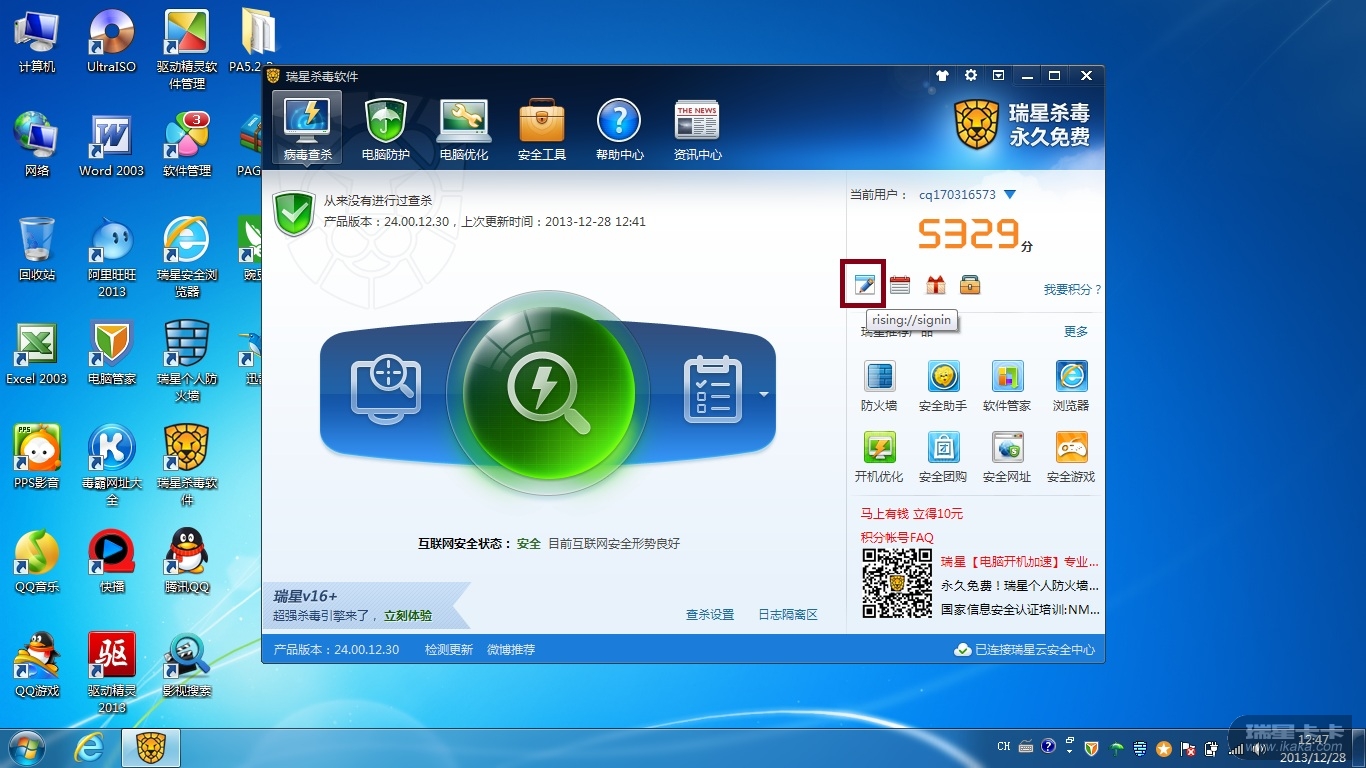
Task: Click 检测更新 to check for updates
Action: point(449,650)
